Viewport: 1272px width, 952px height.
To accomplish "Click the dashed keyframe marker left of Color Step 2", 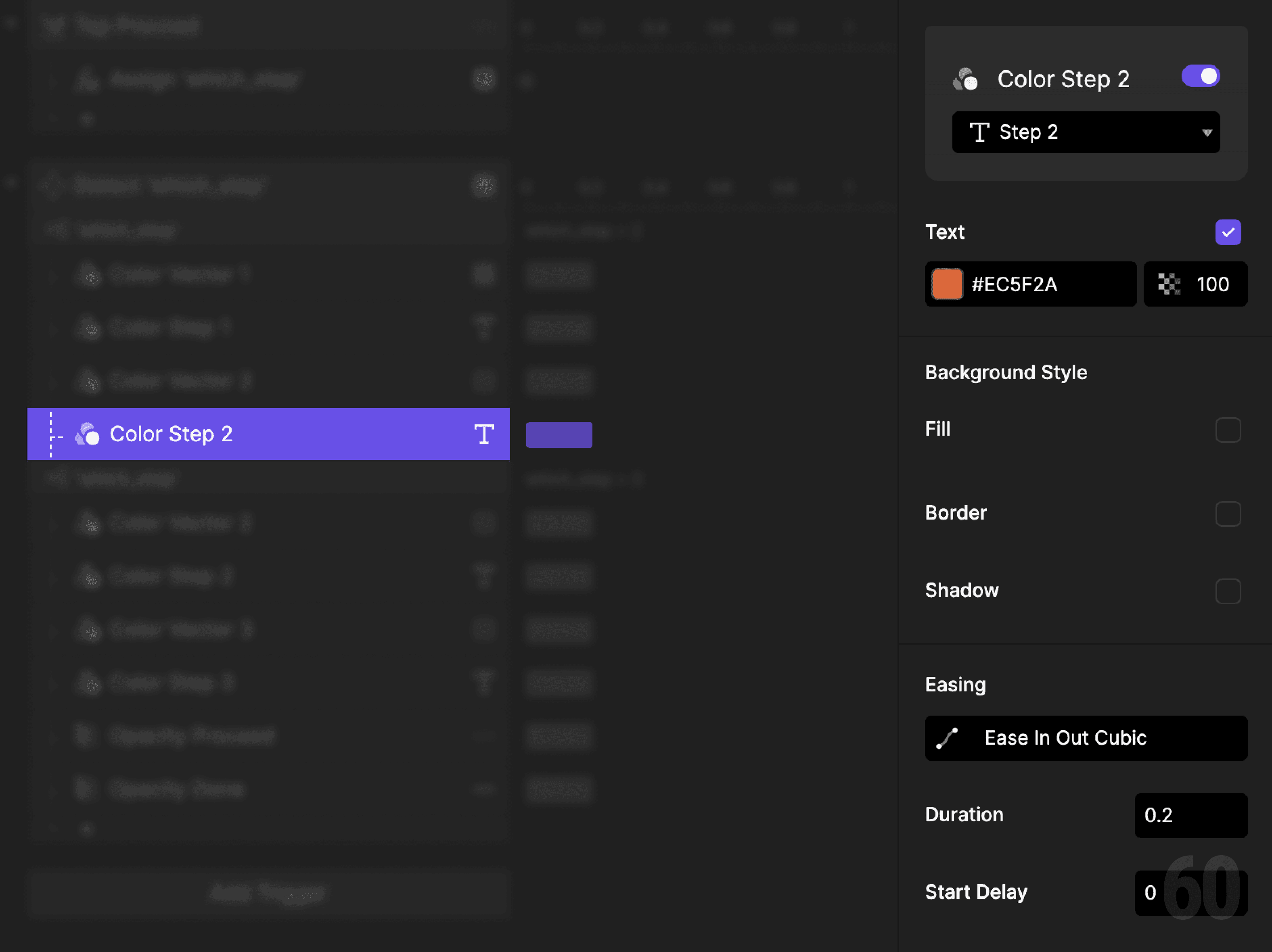I will point(50,434).
